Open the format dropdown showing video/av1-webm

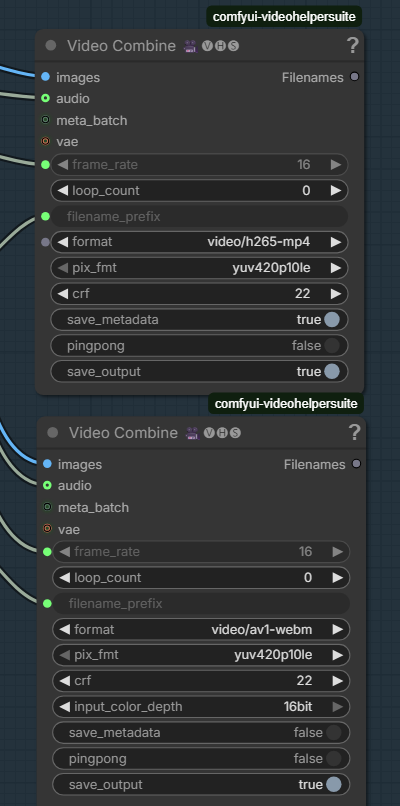click(202, 629)
